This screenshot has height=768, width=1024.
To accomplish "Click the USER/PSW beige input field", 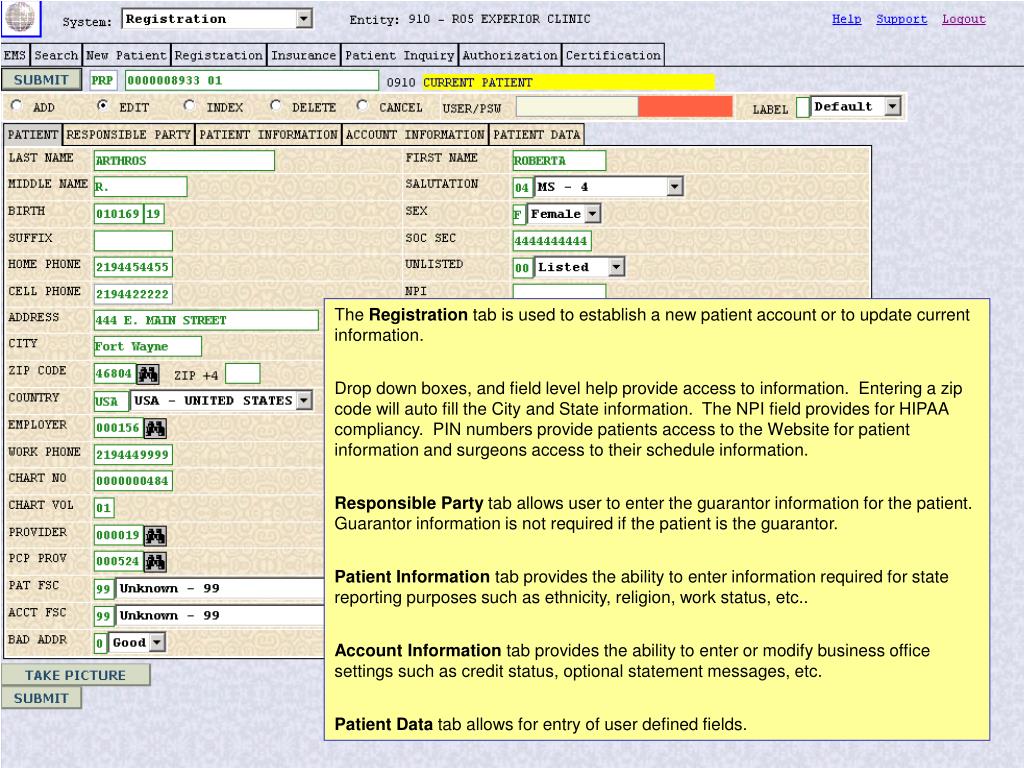I will (577, 106).
